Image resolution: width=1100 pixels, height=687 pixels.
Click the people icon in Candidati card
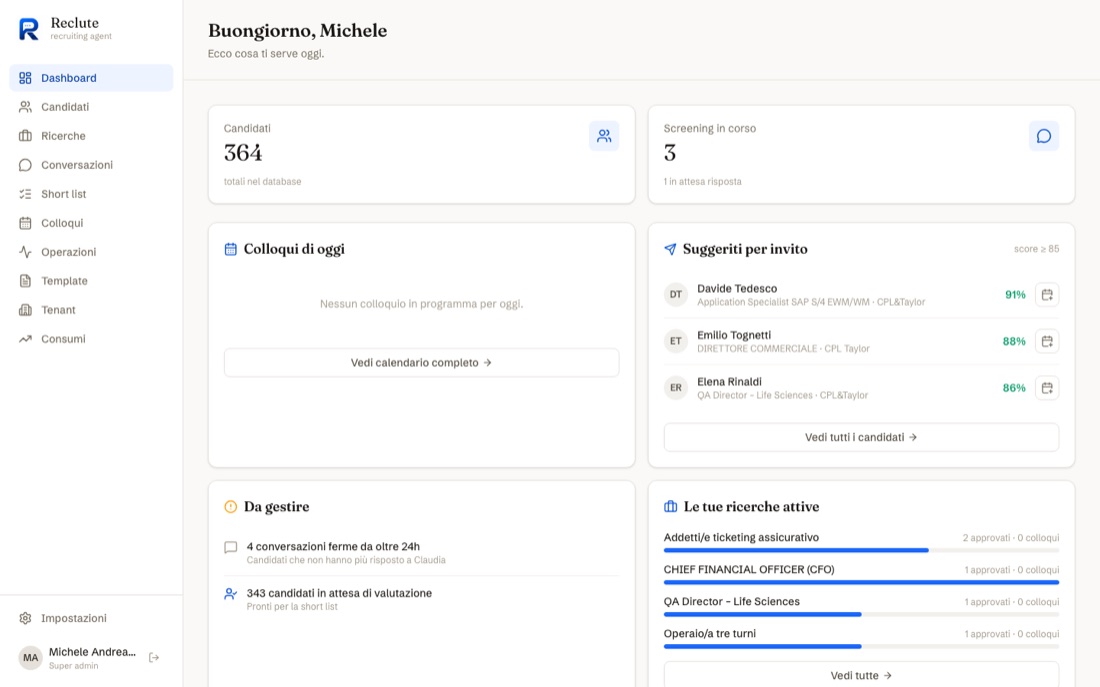click(x=604, y=136)
